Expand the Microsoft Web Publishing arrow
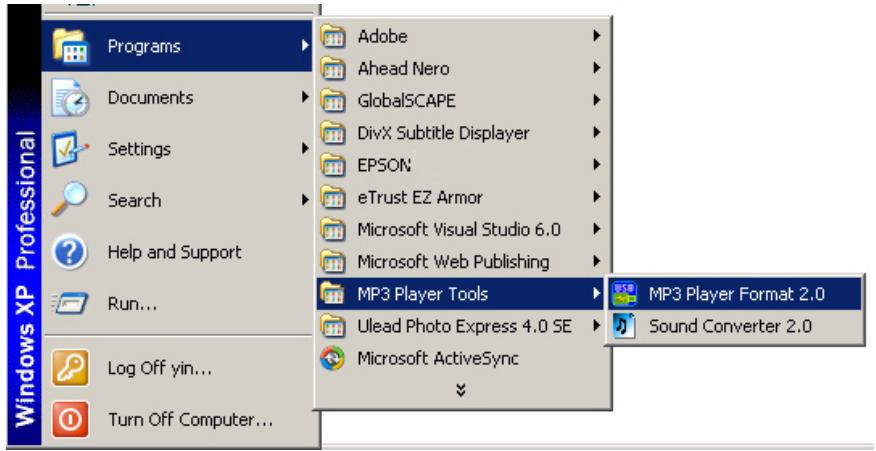Screen dimensions: 876x451 [x=597, y=261]
